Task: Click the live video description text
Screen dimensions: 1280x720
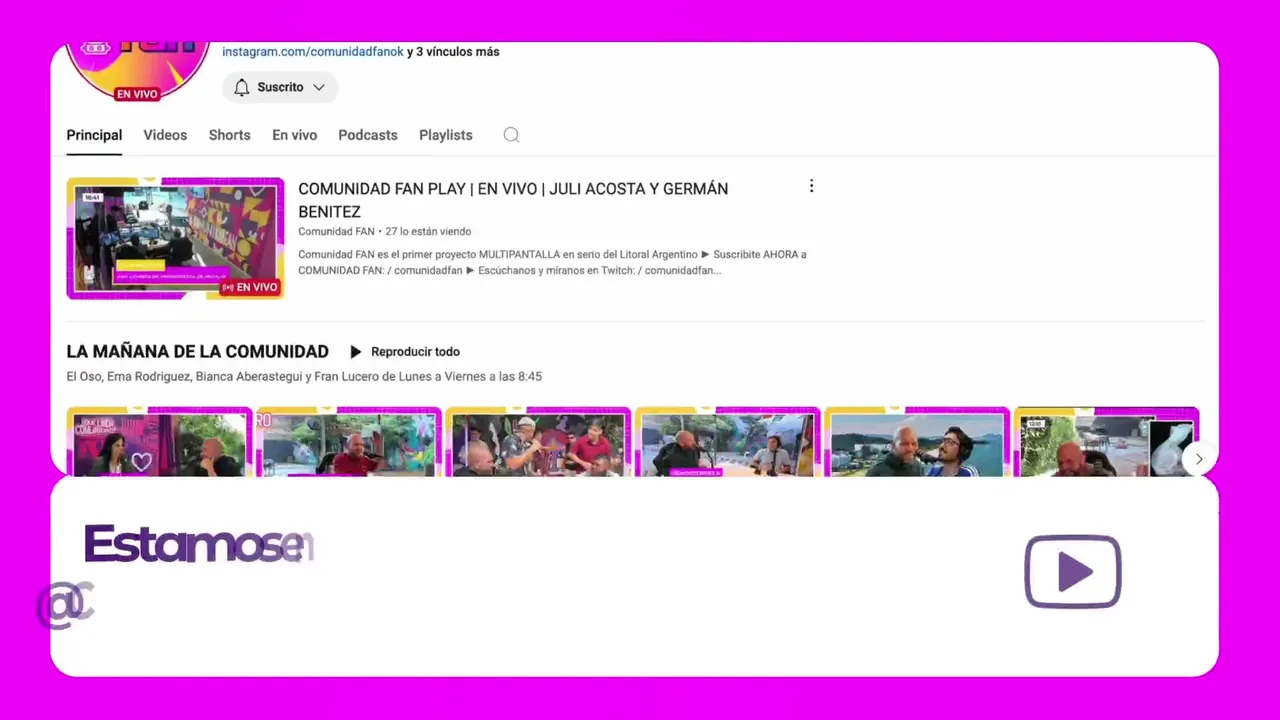Action: point(552,262)
